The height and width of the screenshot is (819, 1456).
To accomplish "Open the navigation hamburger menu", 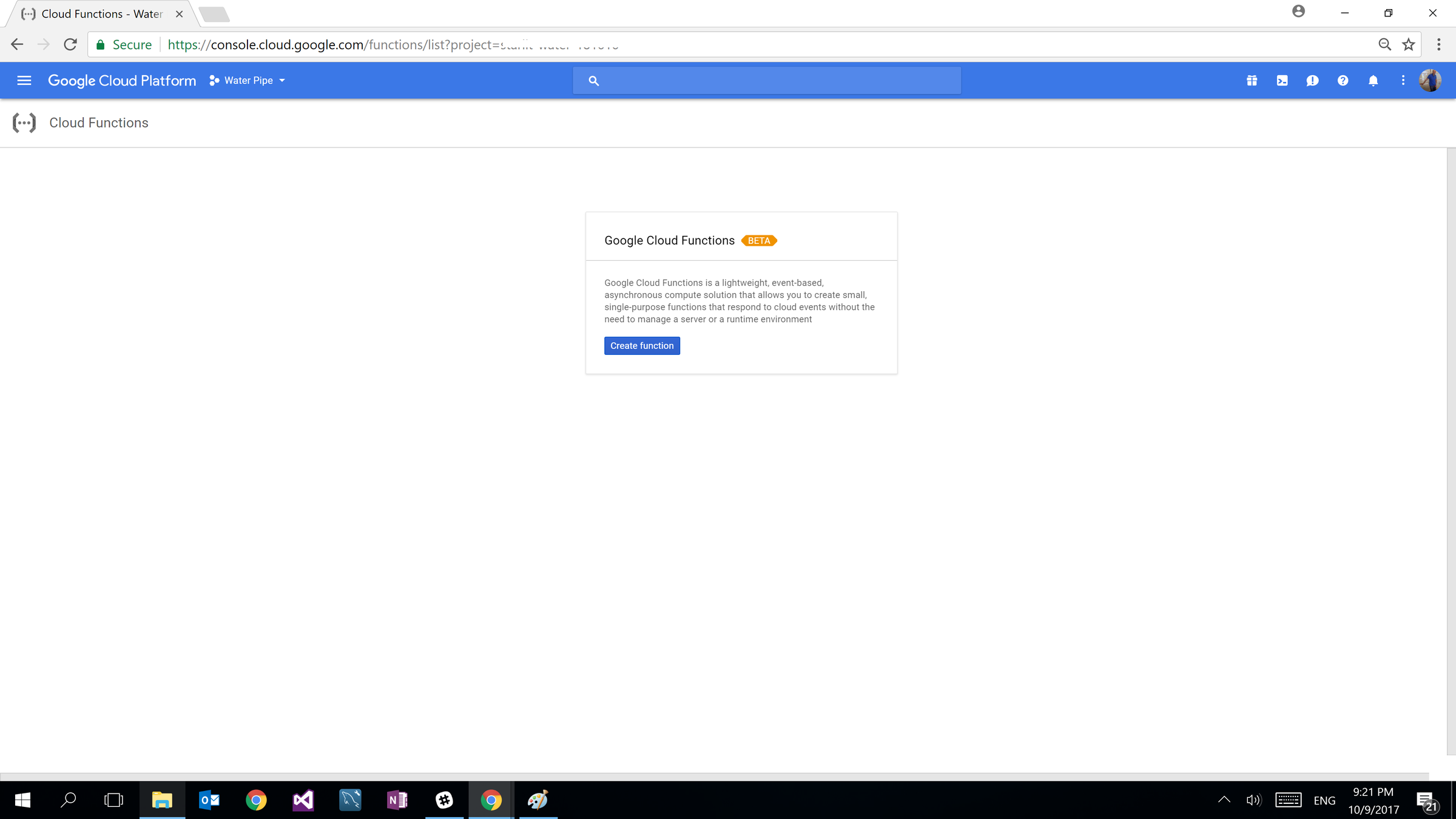I will click(x=24, y=81).
